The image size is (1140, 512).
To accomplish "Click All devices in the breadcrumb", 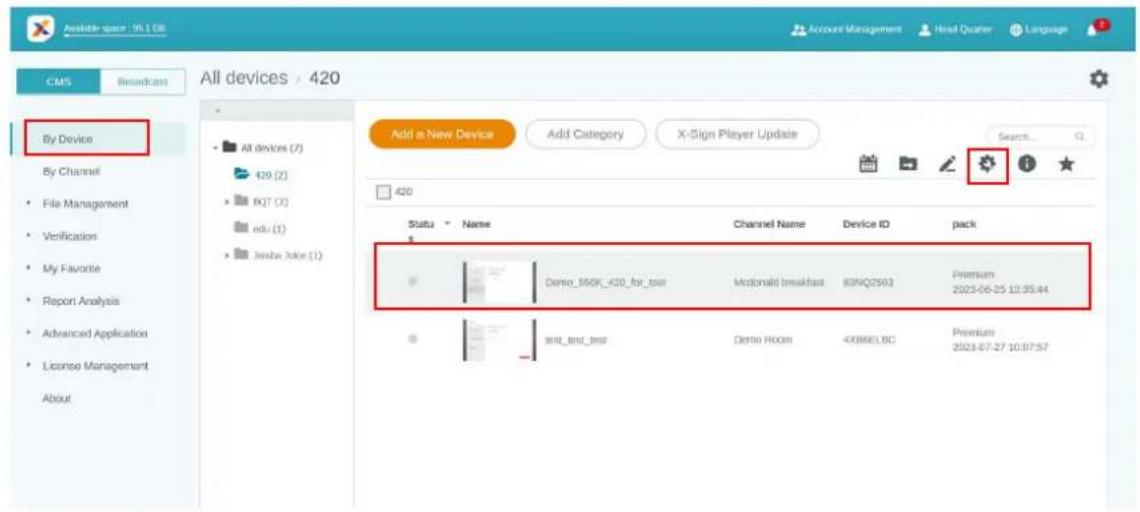I will [244, 78].
